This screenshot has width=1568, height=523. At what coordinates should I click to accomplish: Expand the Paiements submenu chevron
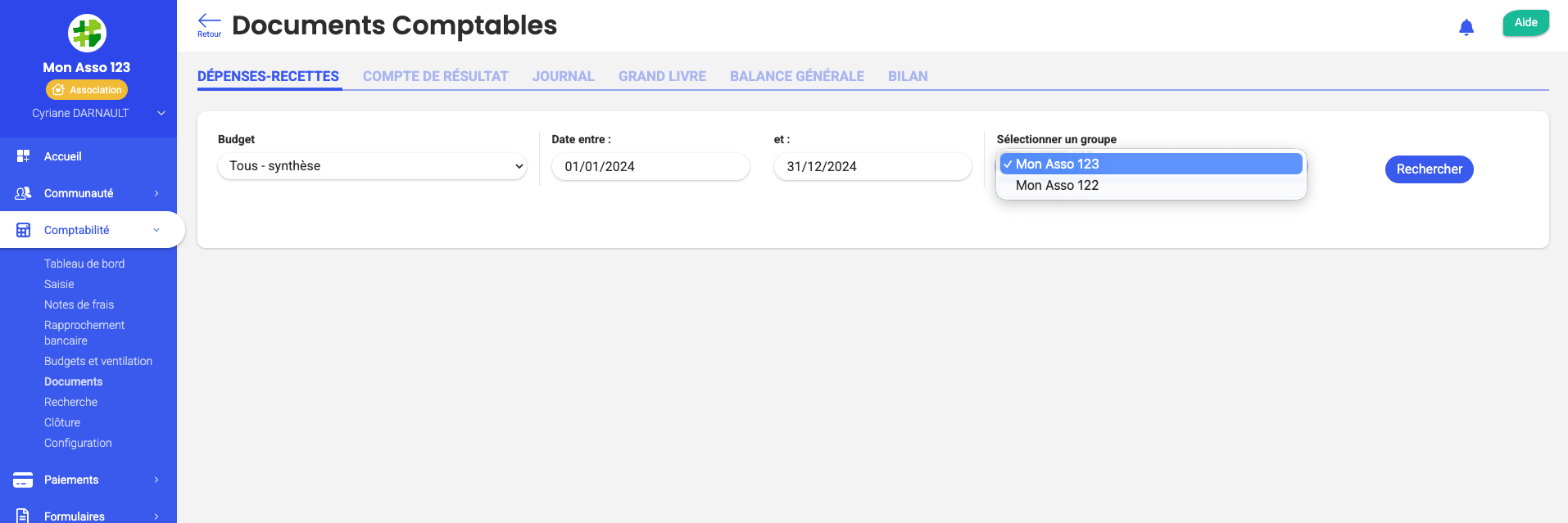click(x=156, y=480)
